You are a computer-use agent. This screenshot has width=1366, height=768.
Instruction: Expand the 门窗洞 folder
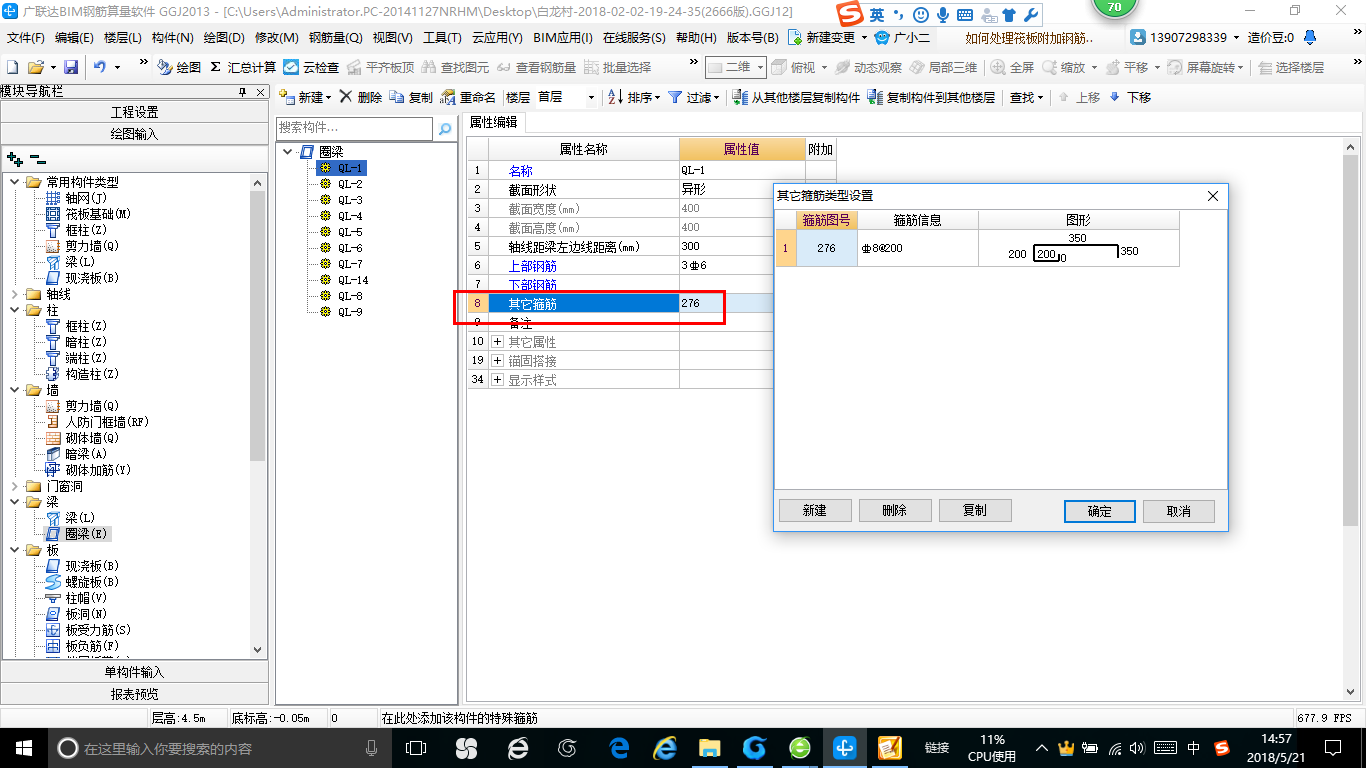pyautogui.click(x=15, y=486)
